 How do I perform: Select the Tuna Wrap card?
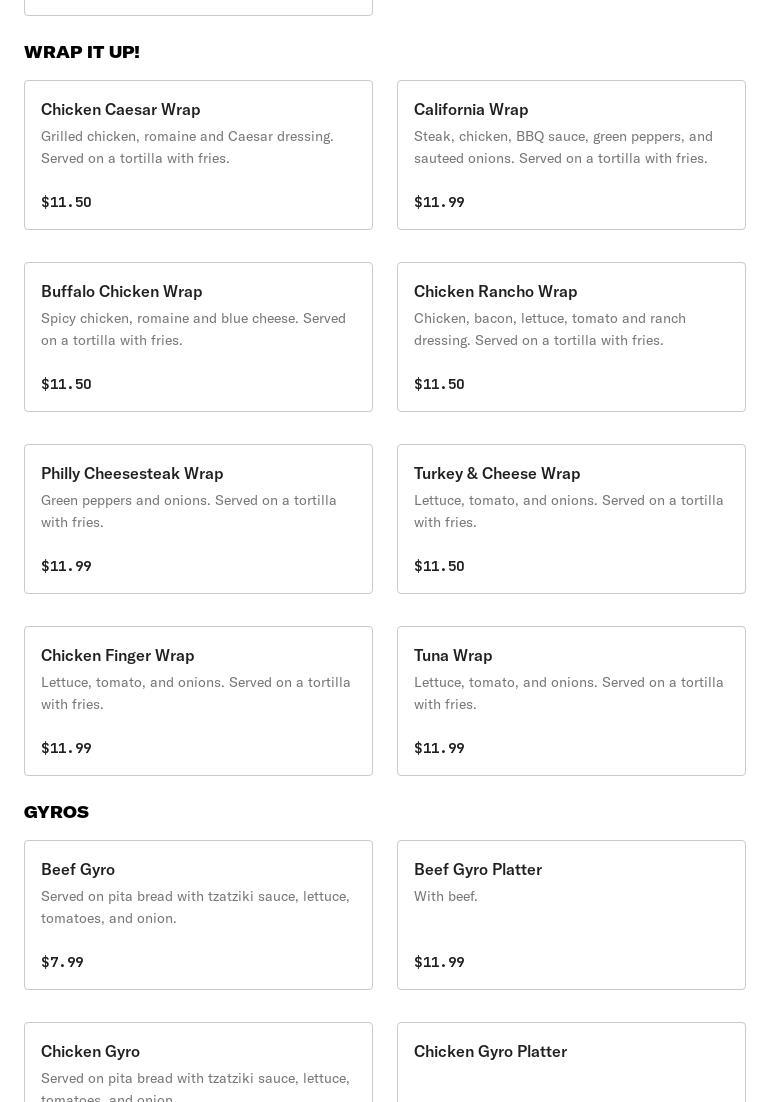pyautogui.click(x=571, y=701)
